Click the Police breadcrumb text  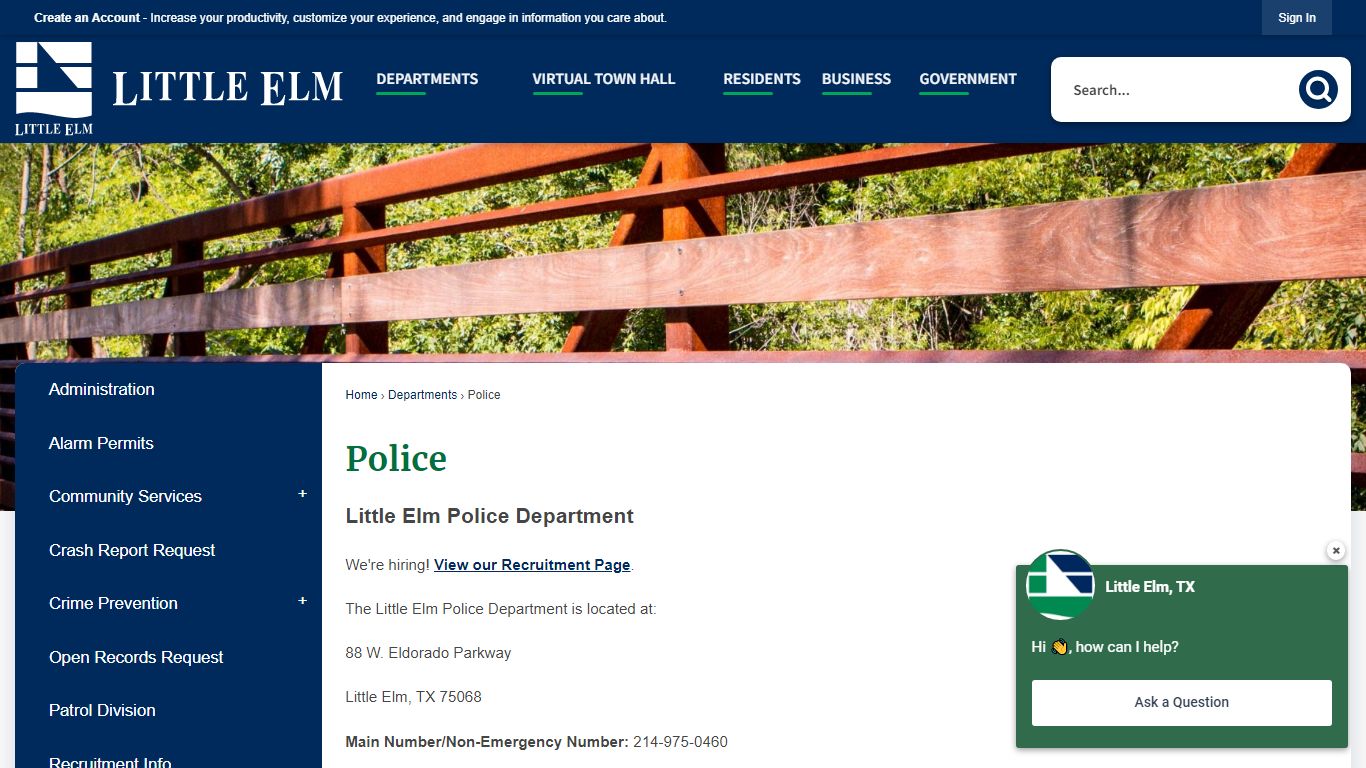(484, 395)
